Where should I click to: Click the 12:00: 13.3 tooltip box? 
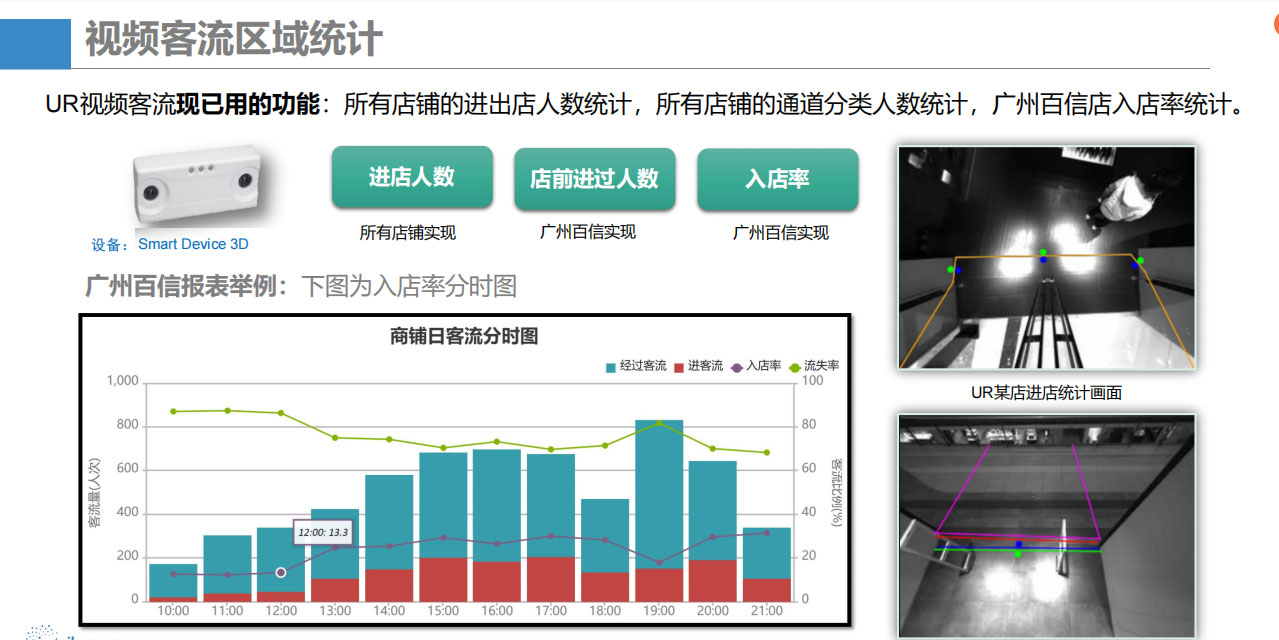pos(328,532)
